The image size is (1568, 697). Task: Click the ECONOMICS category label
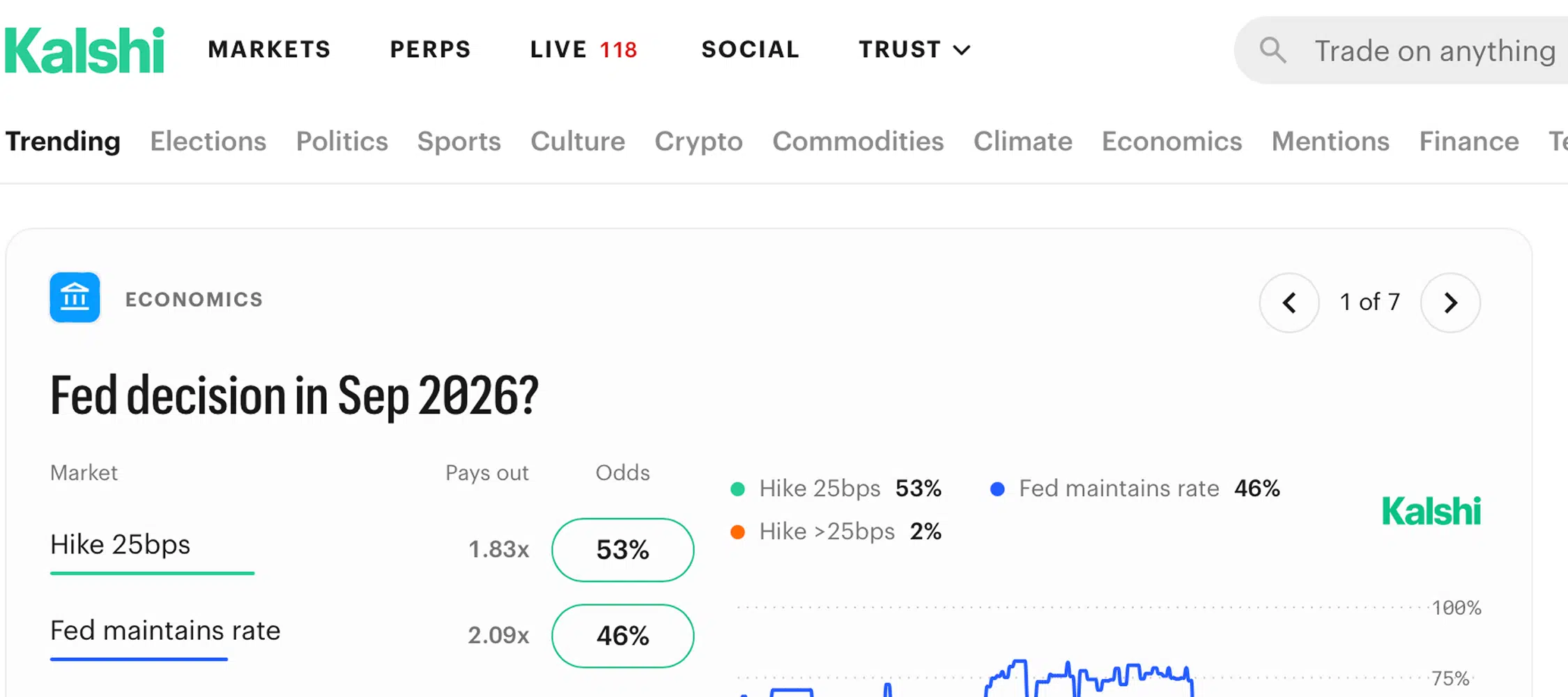tap(194, 299)
